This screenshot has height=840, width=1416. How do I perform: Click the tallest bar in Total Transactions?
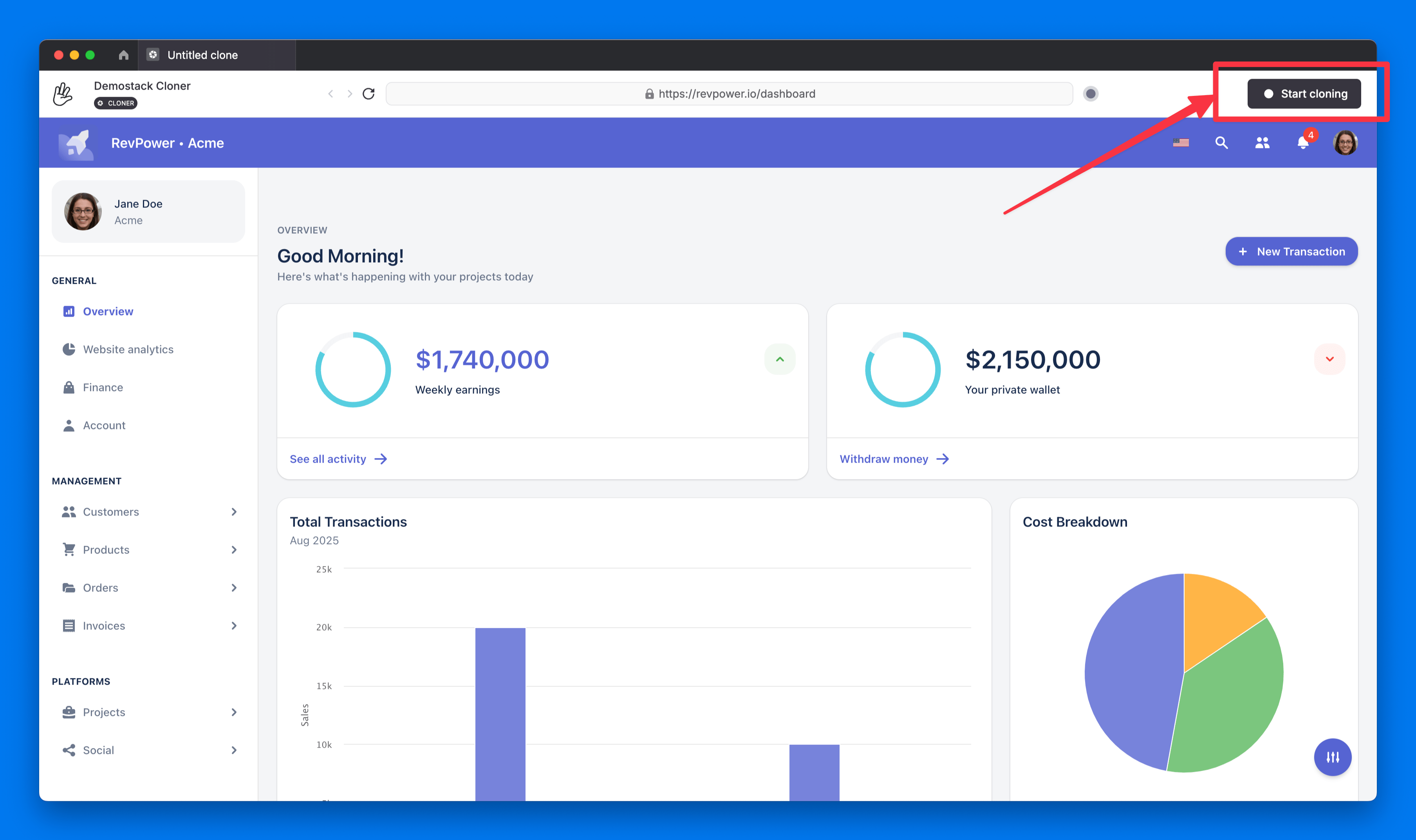pos(500,714)
